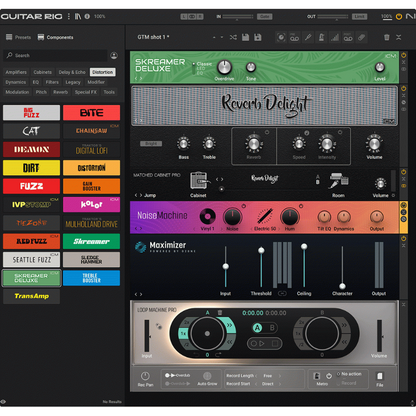Click the Jump arrows in Matched Cabinet
The image size is (416, 416).
coord(139,195)
